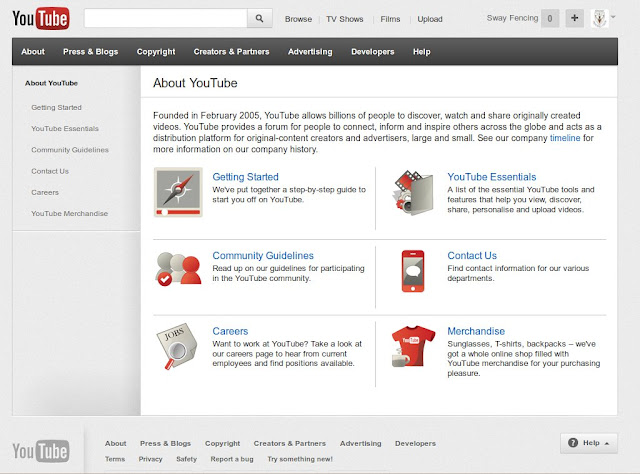Open Help in dark nav bar
640x474 pixels.
click(422, 52)
